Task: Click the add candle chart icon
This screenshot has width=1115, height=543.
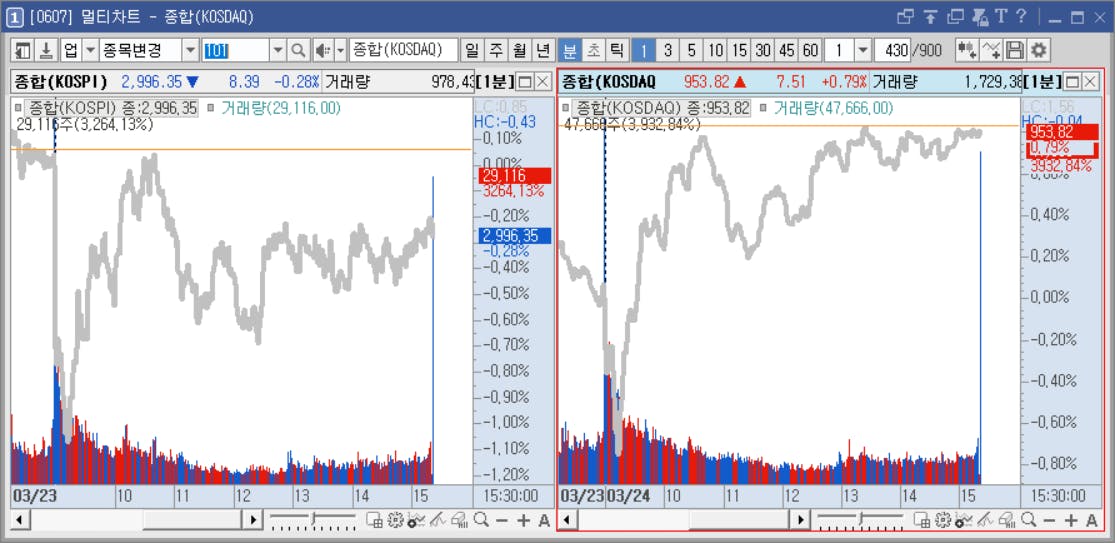Action: coord(966,50)
